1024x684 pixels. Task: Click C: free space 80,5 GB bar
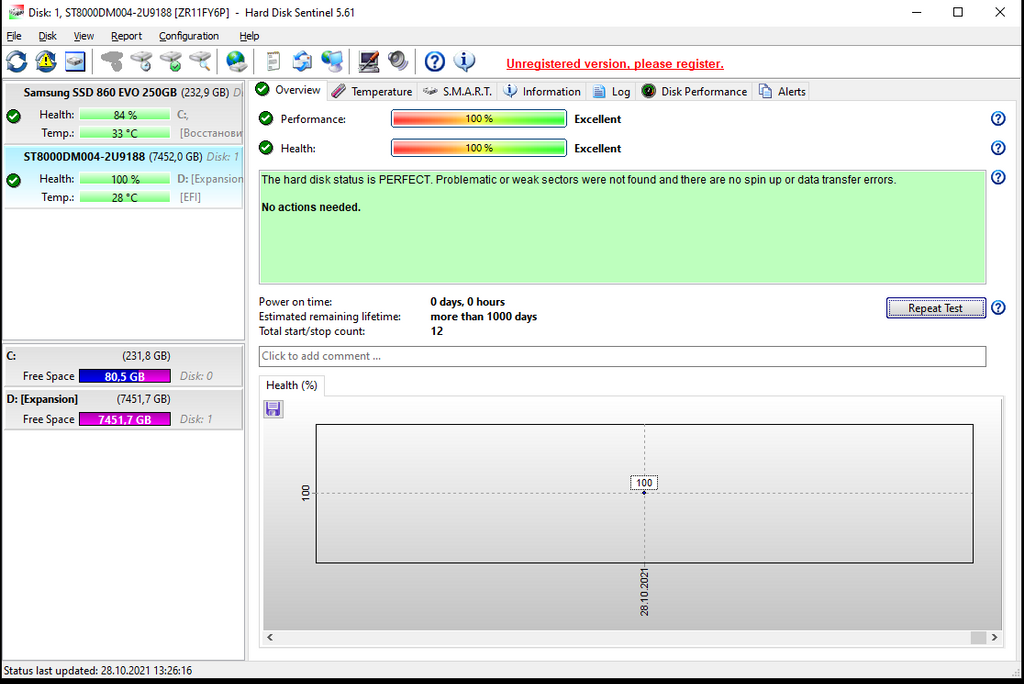click(125, 376)
